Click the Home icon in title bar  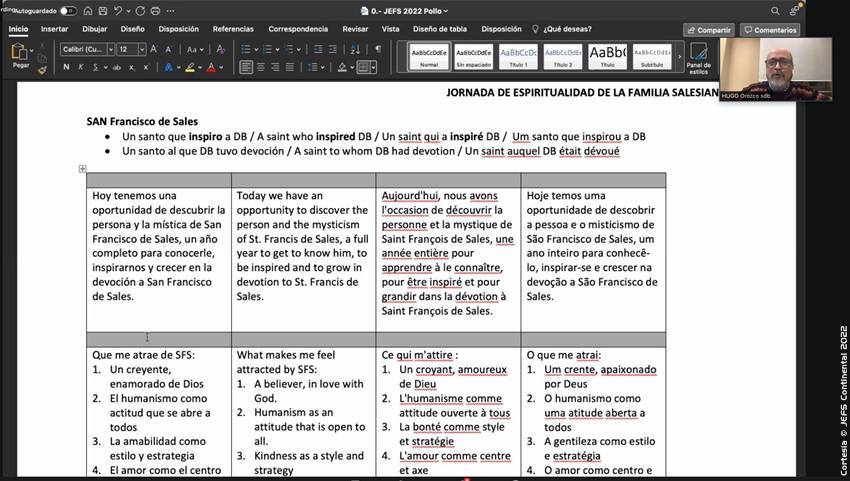coord(88,11)
